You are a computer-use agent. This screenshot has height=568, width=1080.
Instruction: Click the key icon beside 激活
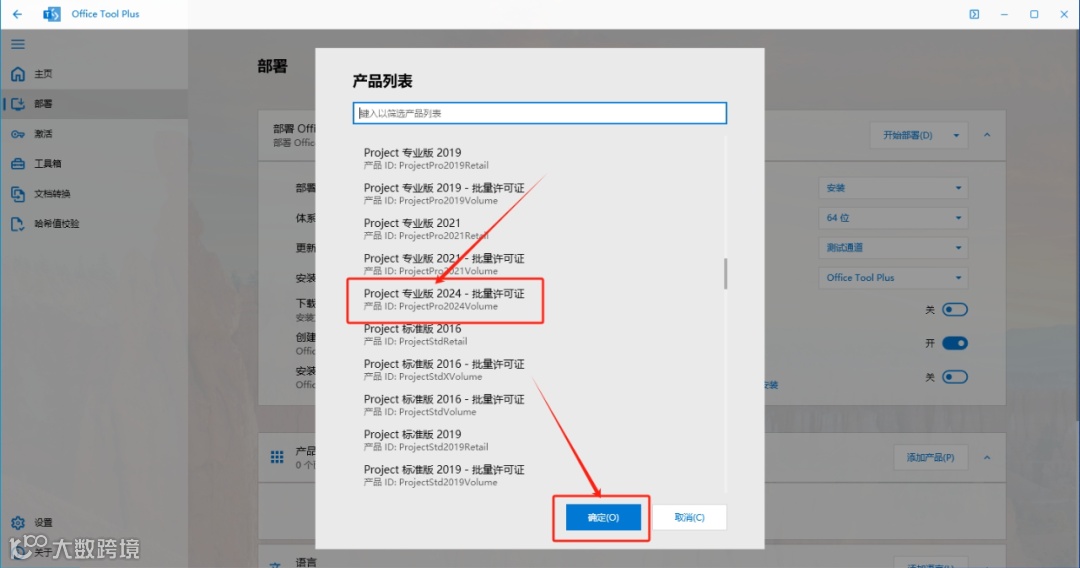click(x=18, y=134)
